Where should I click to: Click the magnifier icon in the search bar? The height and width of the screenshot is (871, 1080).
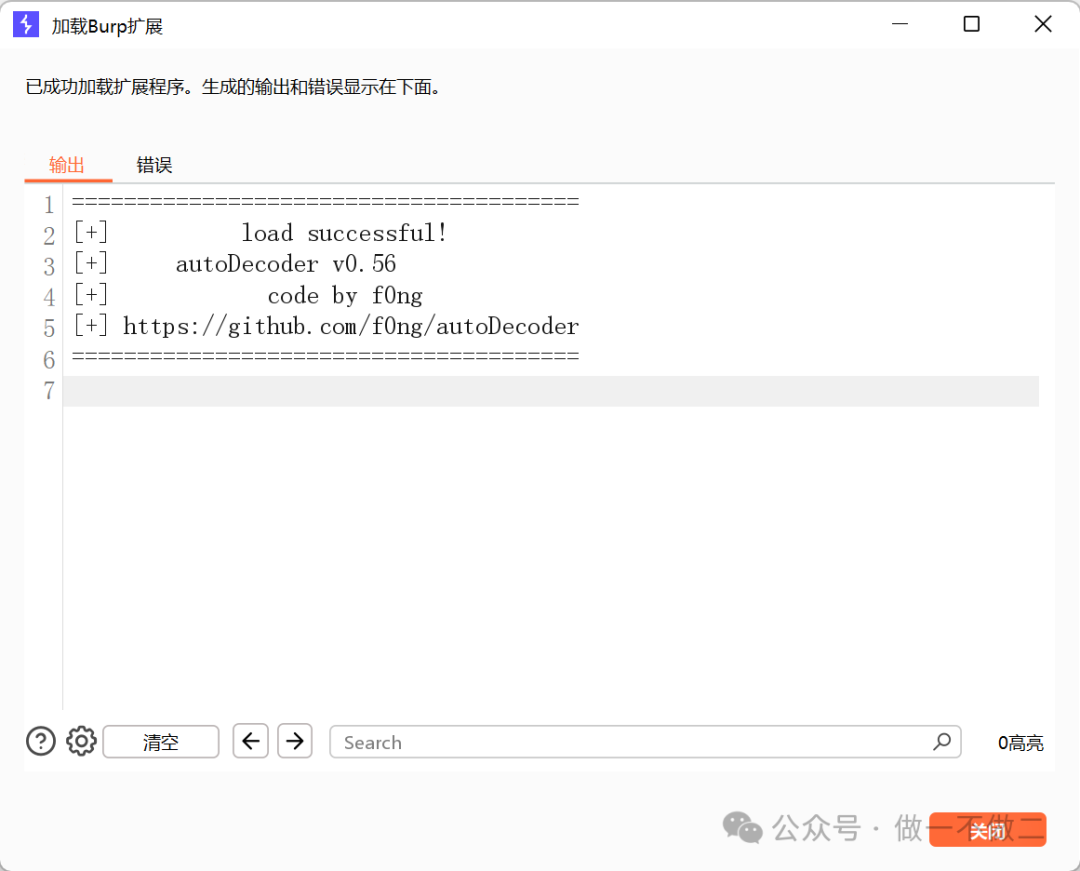pos(941,742)
